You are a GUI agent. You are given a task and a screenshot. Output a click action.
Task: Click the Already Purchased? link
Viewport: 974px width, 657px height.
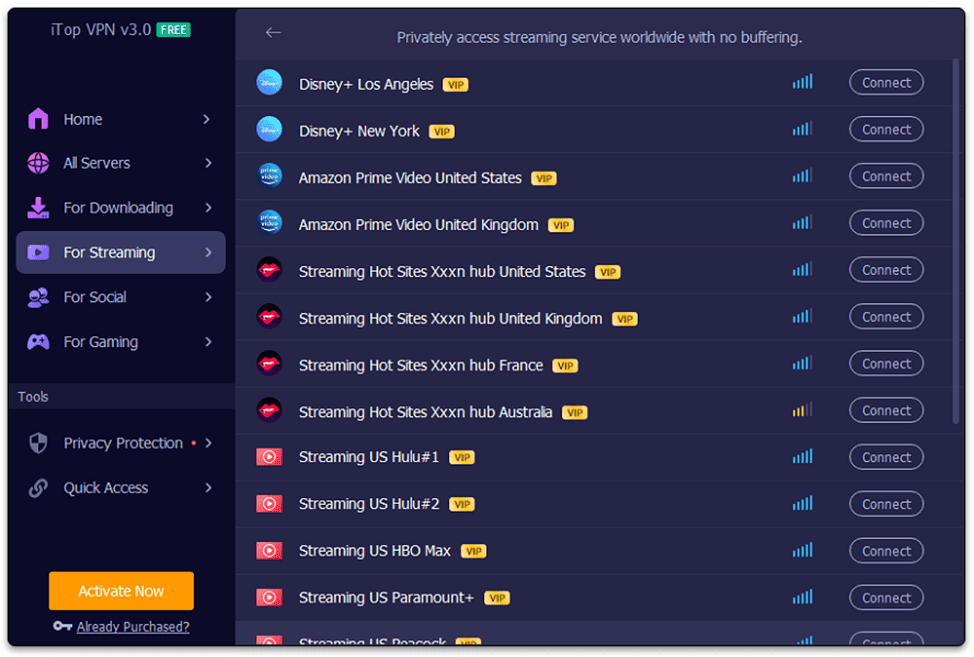(133, 627)
